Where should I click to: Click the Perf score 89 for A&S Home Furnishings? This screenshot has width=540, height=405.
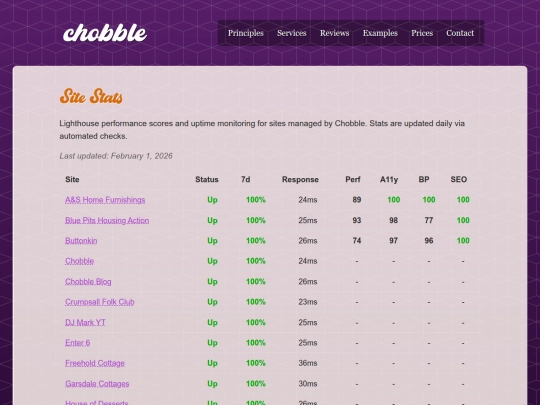coord(357,200)
